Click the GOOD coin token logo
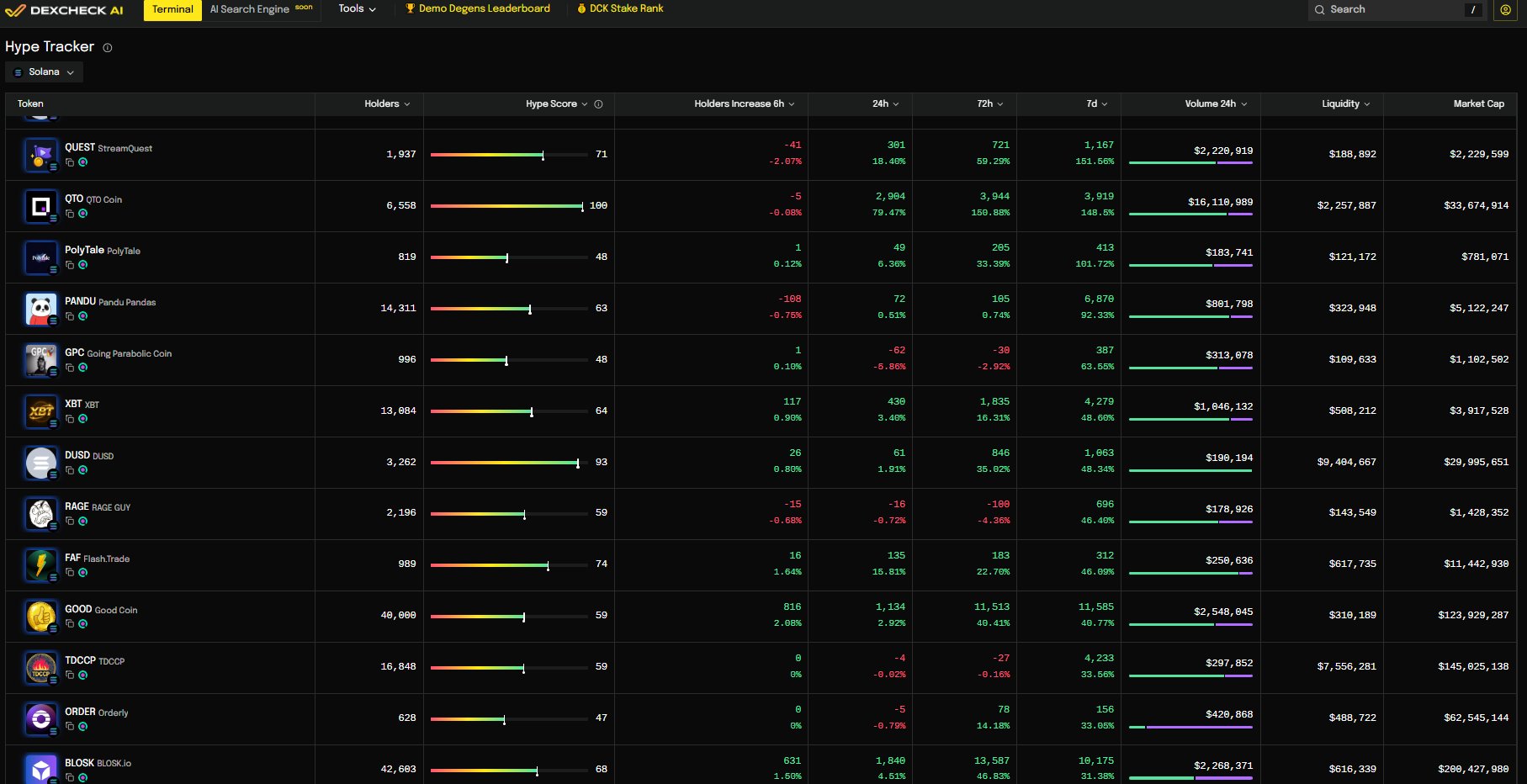 [40, 617]
